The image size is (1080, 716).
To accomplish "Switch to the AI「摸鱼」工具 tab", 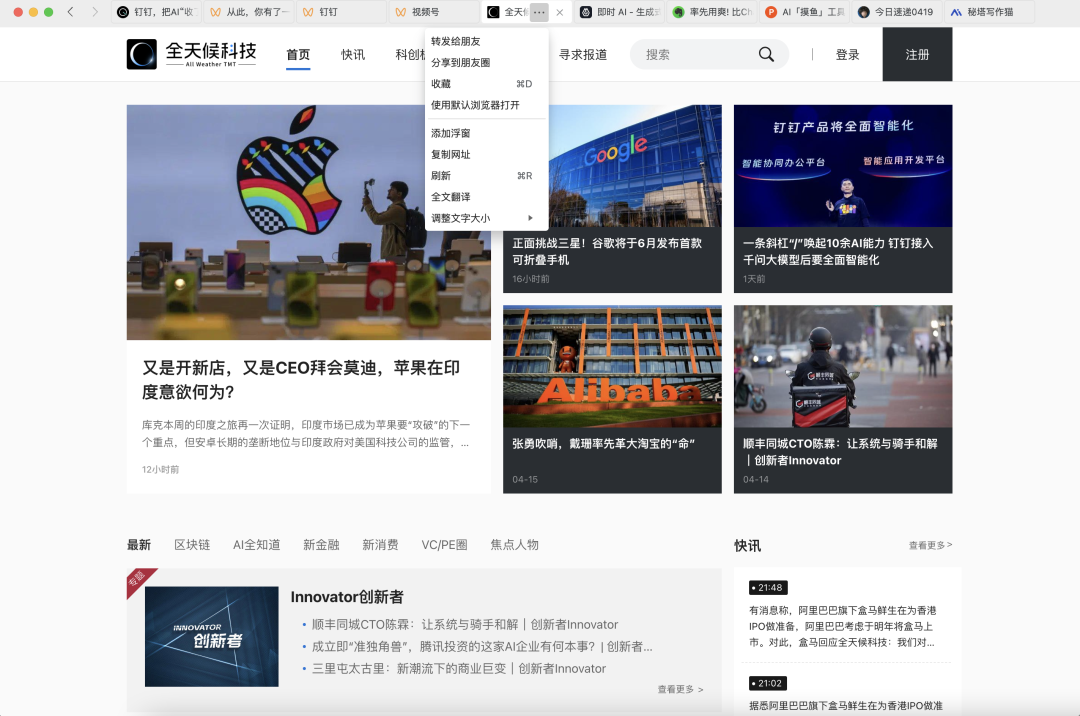I will pyautogui.click(x=805, y=12).
